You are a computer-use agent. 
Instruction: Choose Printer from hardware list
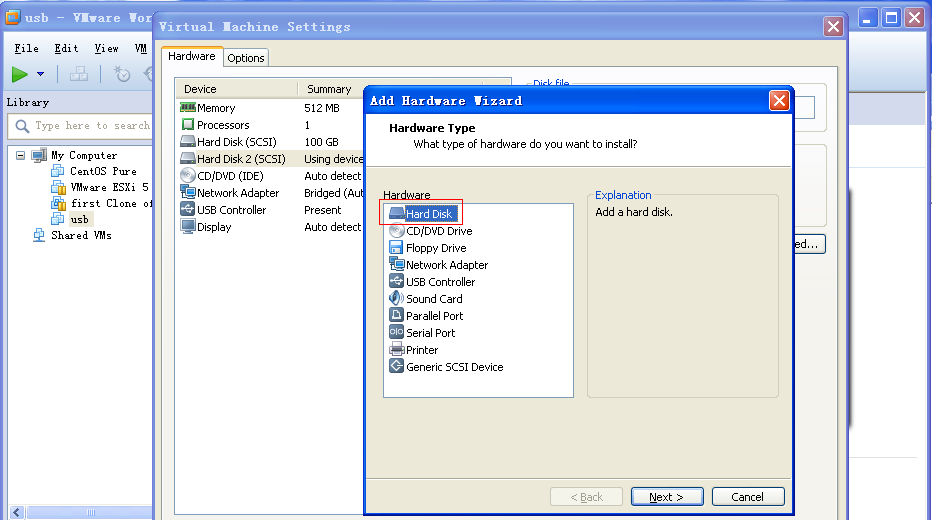[x=421, y=350]
